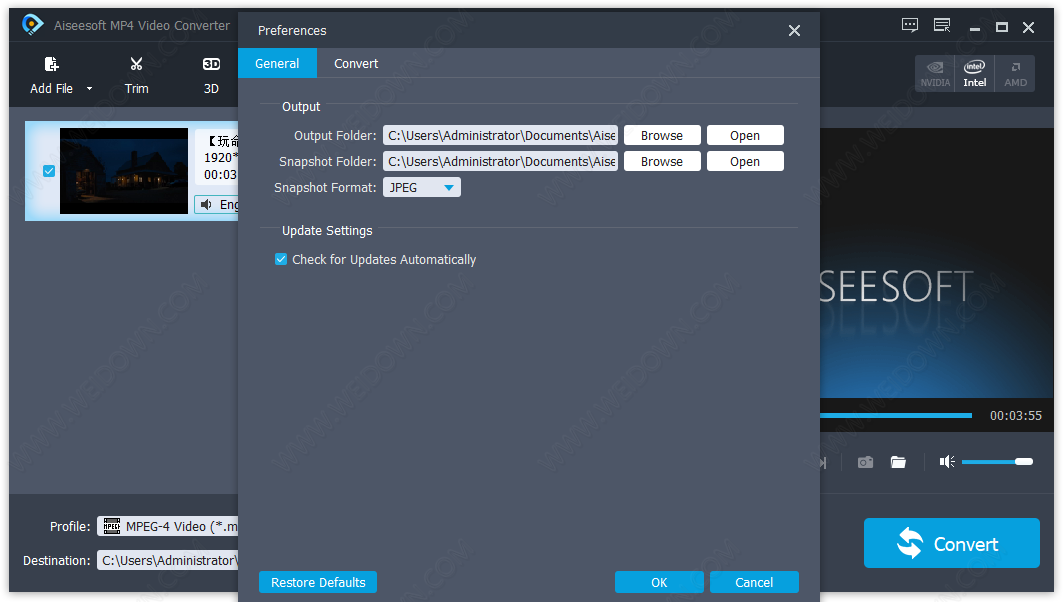Select the General tab in Preferences
This screenshot has width=1063, height=602.
(277, 64)
